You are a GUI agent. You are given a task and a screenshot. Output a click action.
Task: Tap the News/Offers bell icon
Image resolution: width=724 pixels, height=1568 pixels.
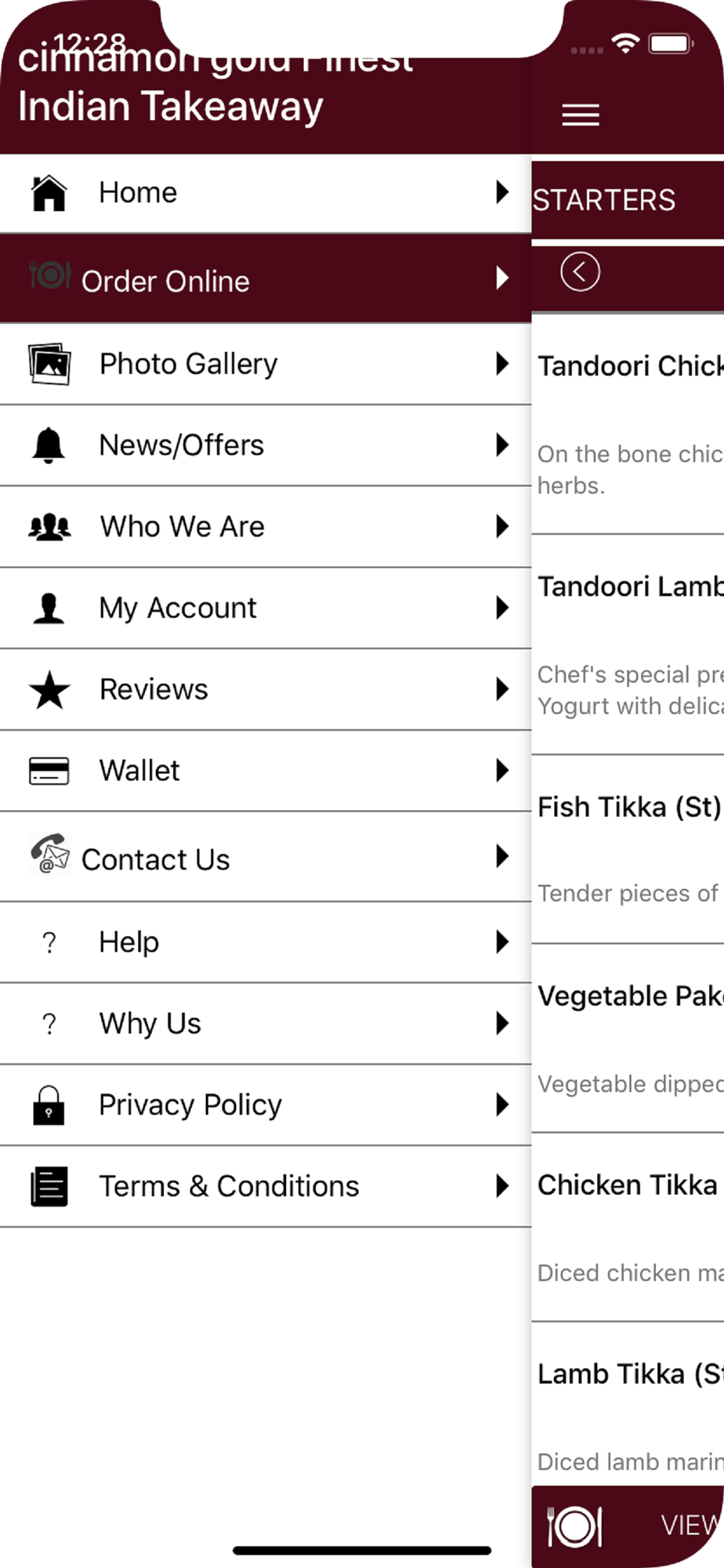tap(49, 445)
